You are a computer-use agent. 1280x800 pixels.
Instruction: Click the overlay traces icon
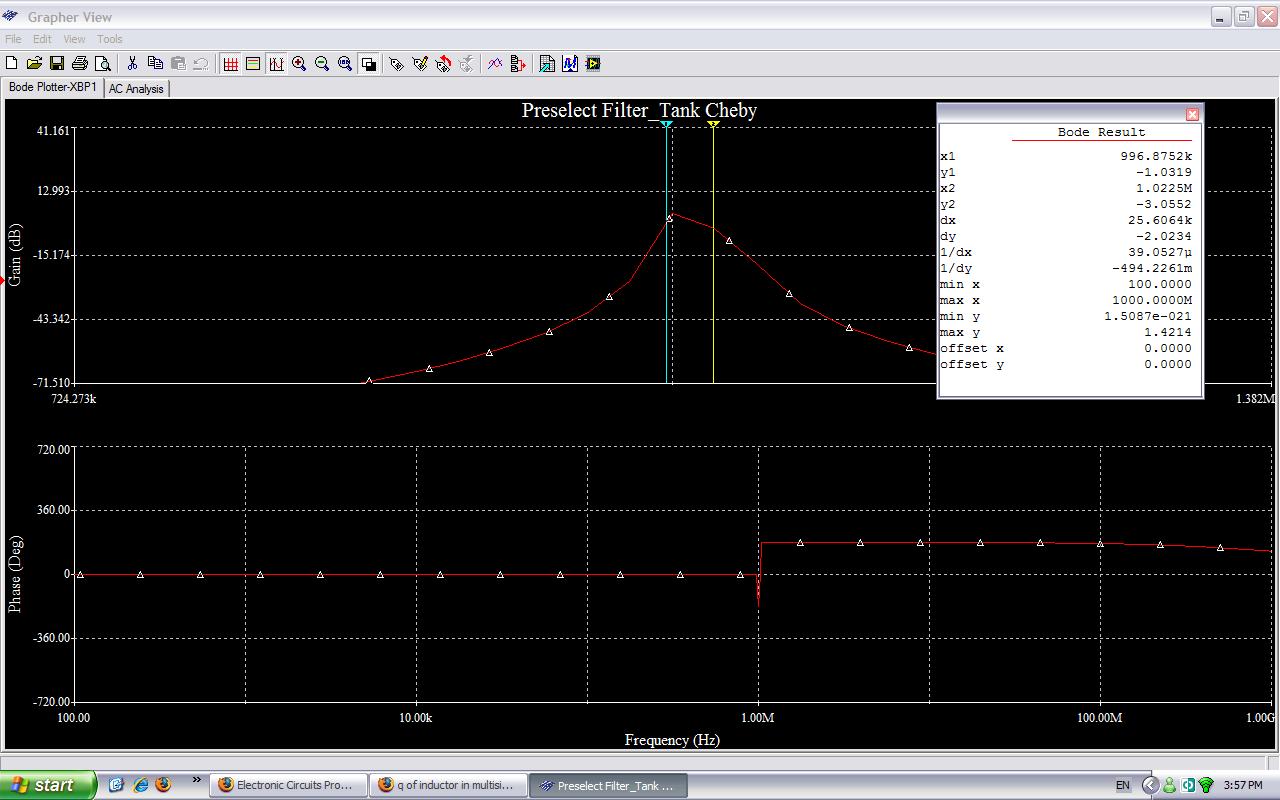pyautogui.click(x=495, y=64)
